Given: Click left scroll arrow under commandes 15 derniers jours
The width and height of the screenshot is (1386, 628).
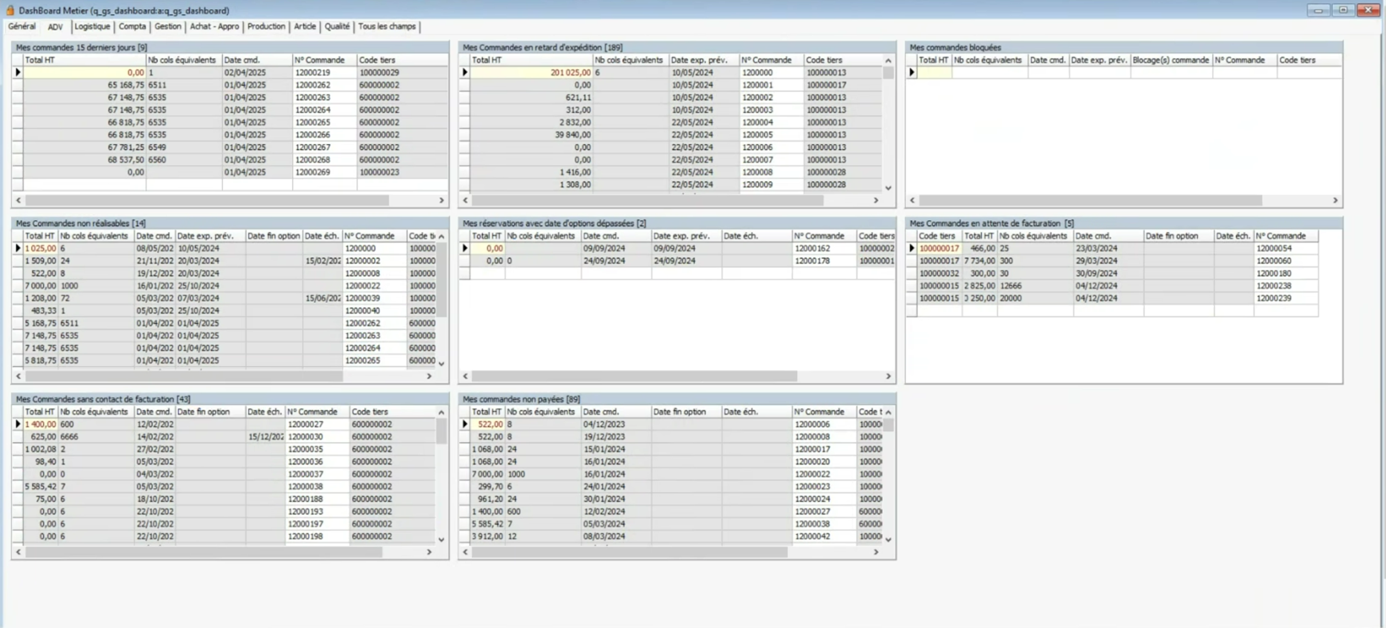Looking at the screenshot, I should 18,200.
